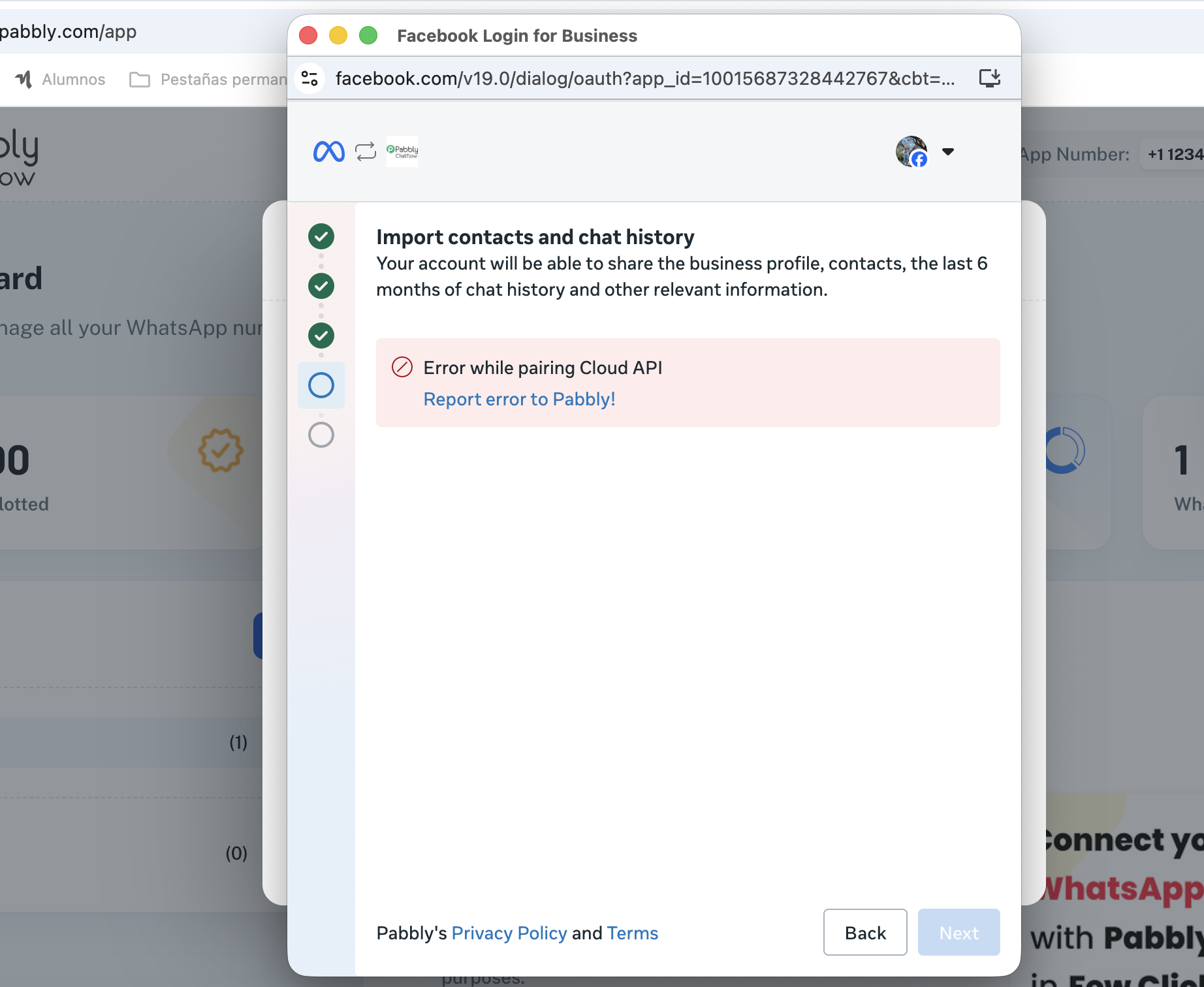1204x987 pixels.
Task: Maximize the Facebook Login popup window
Action: [368, 35]
